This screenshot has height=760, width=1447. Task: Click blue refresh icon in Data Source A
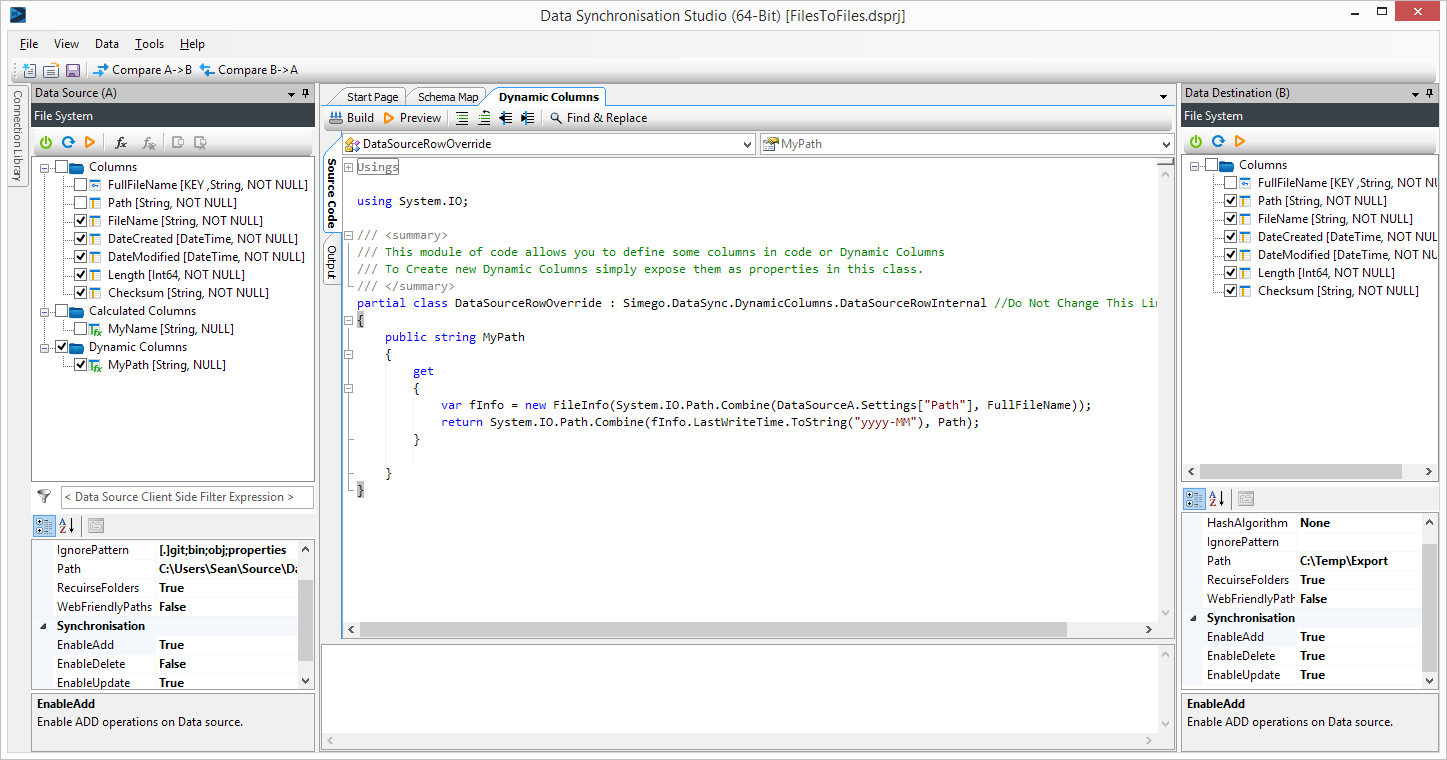pyautogui.click(x=68, y=143)
